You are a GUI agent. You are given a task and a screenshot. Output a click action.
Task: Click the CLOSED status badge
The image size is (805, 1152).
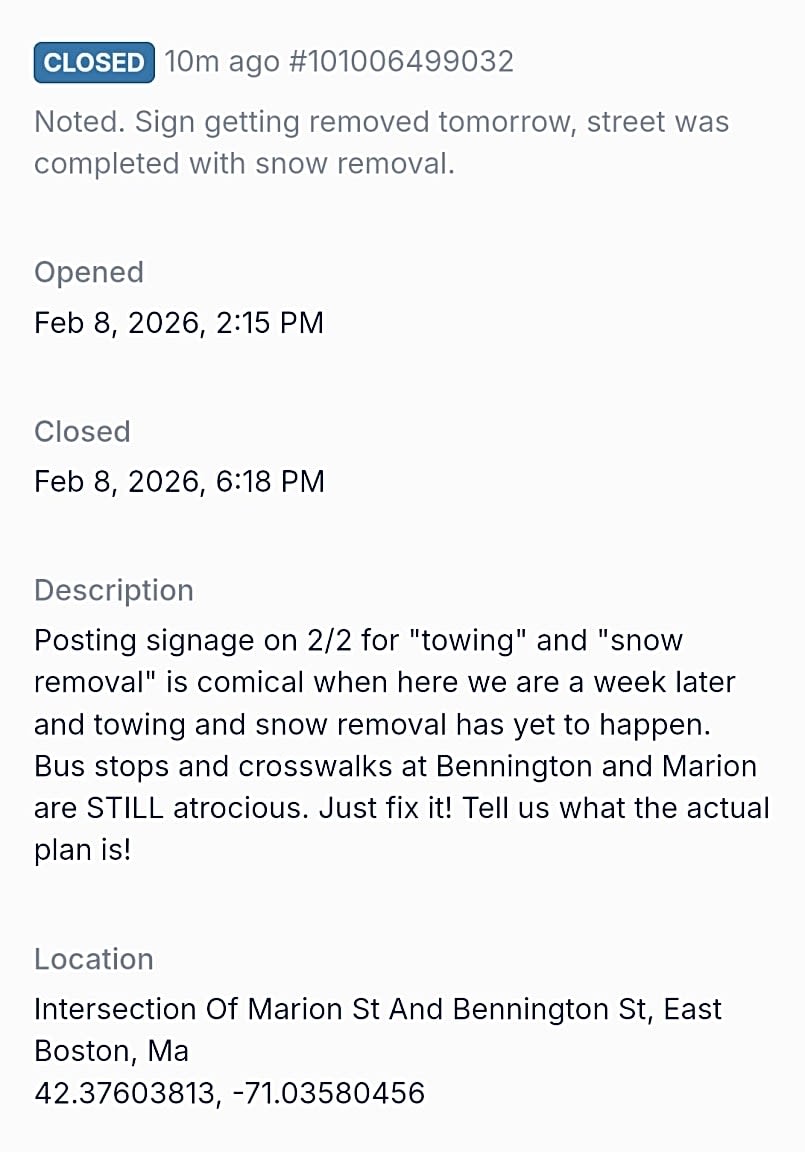coord(94,62)
